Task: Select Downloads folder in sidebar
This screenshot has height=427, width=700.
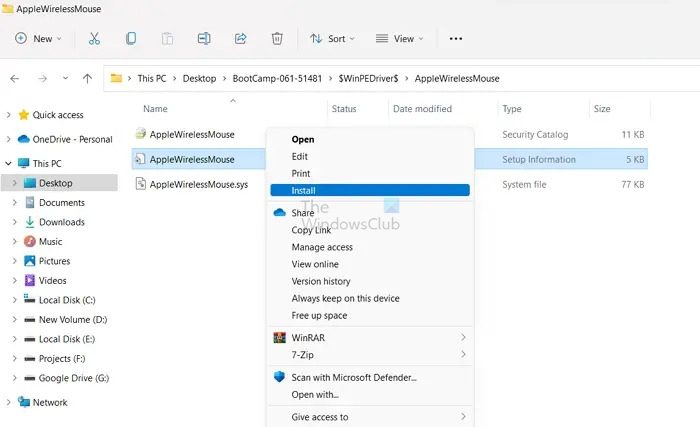Action: pos(61,222)
